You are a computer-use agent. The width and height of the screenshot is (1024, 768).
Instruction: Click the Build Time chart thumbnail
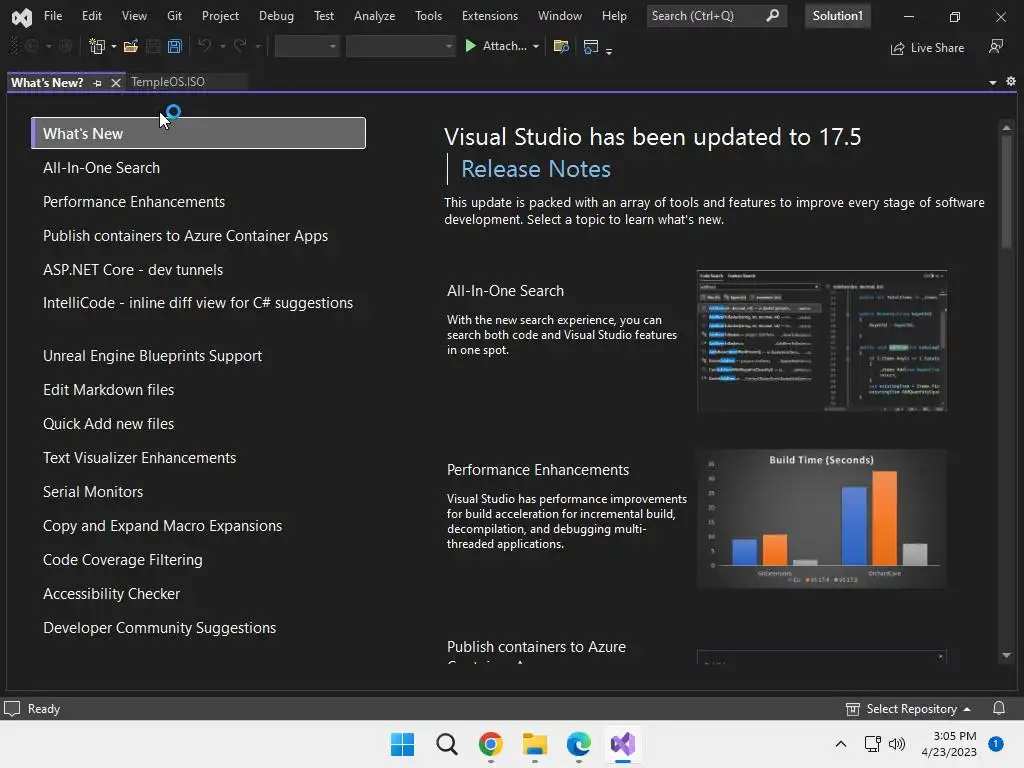(822, 519)
